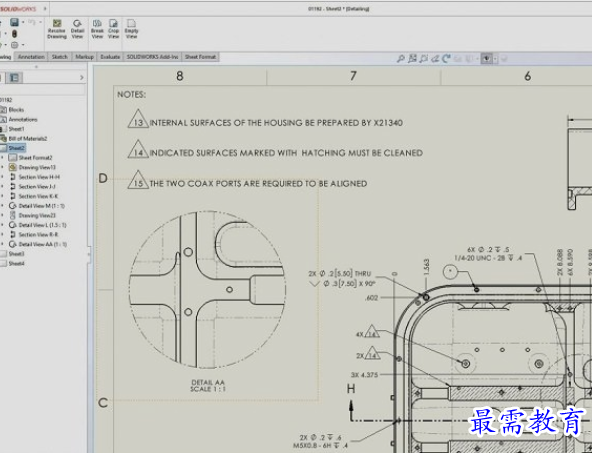Toggle the Hide/Show Items button in view toolbar
The height and width of the screenshot is (453, 592).
[487, 59]
